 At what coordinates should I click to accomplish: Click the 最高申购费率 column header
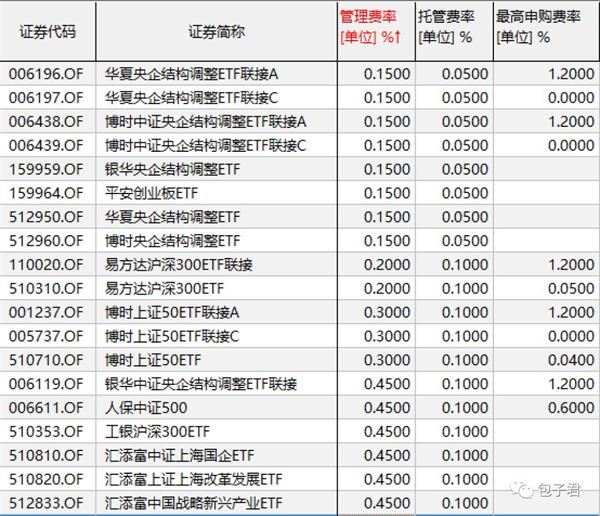[546, 31]
